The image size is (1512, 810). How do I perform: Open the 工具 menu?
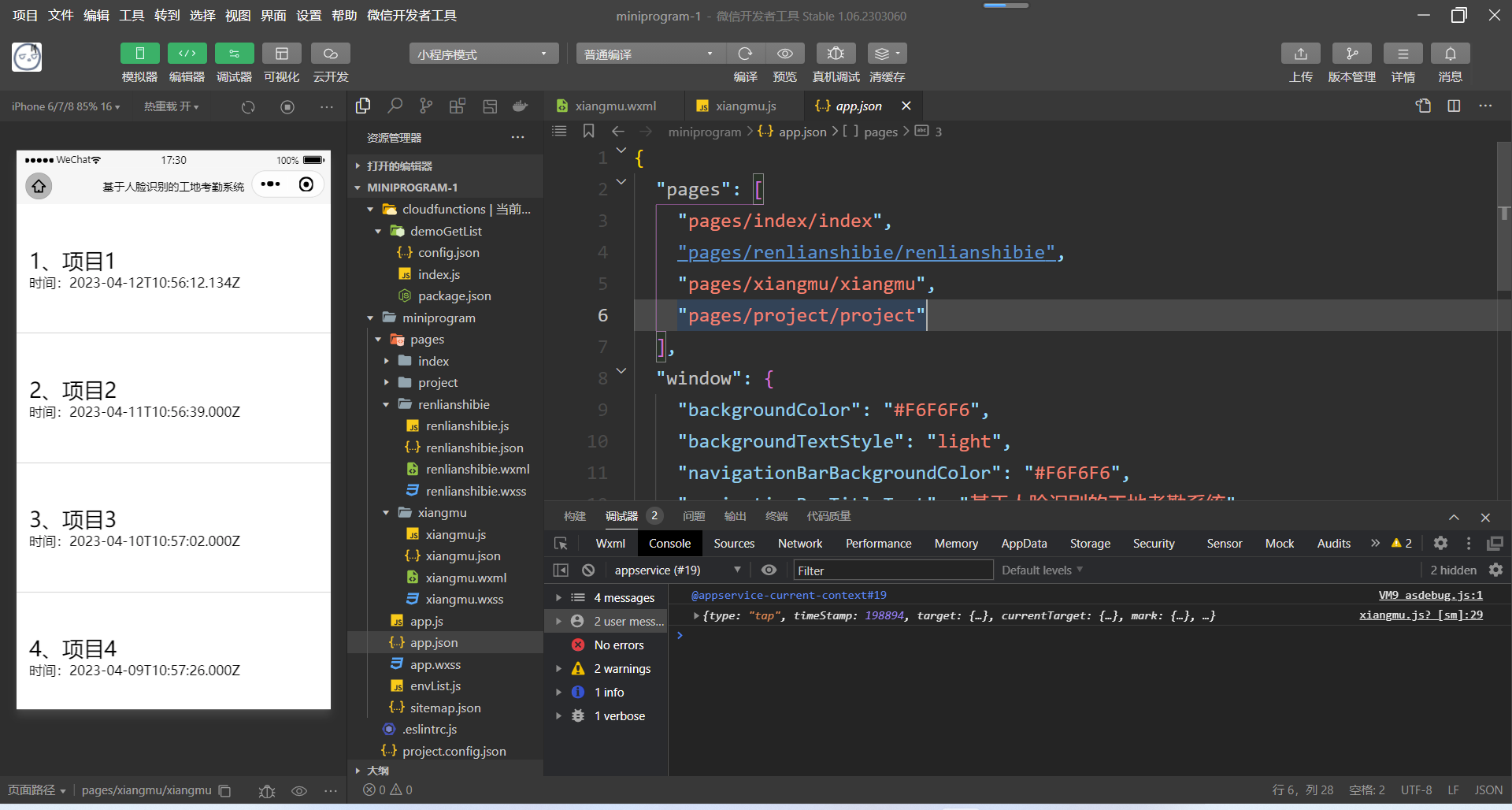coord(132,16)
